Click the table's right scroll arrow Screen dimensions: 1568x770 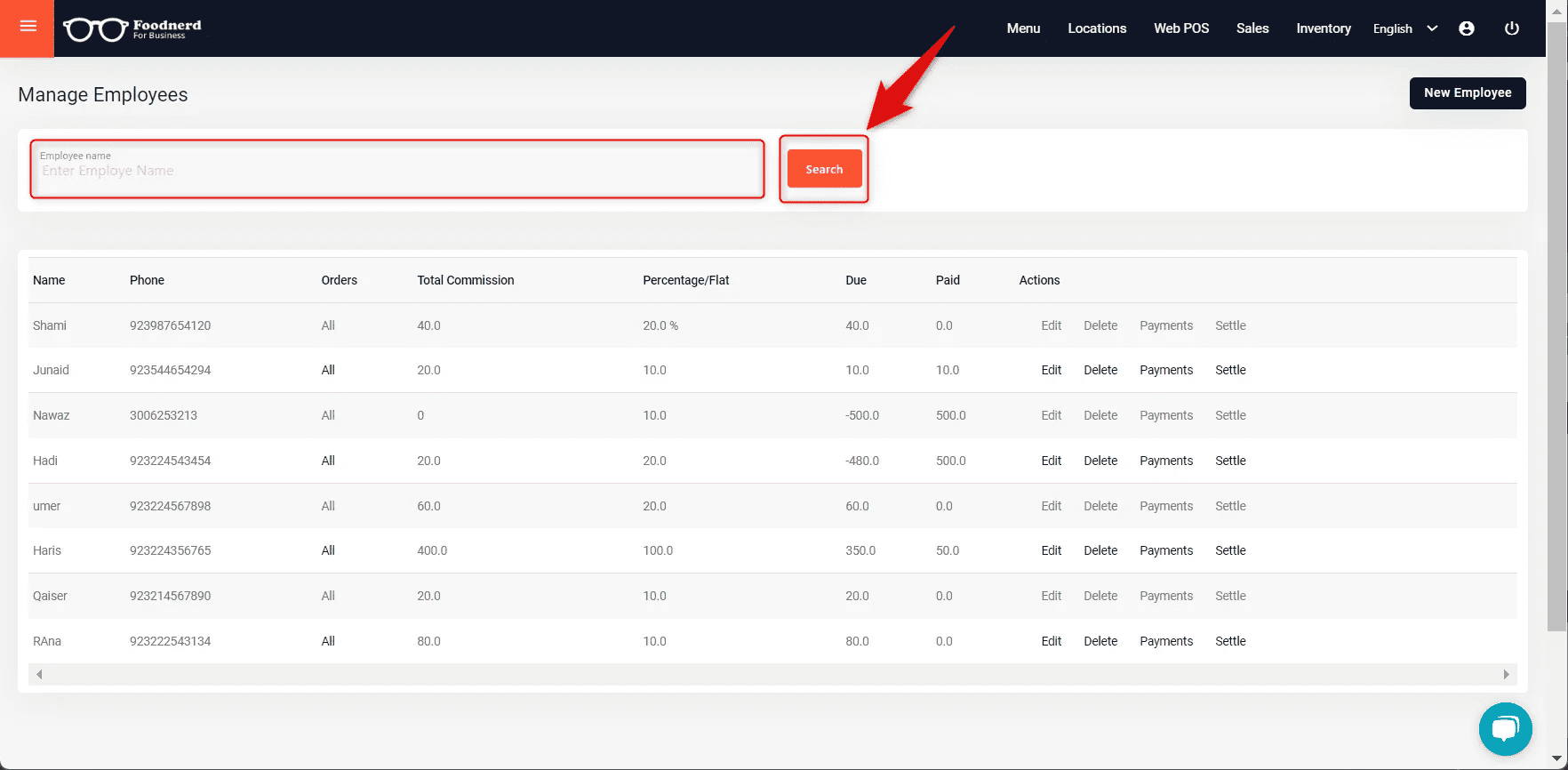coord(1506,675)
